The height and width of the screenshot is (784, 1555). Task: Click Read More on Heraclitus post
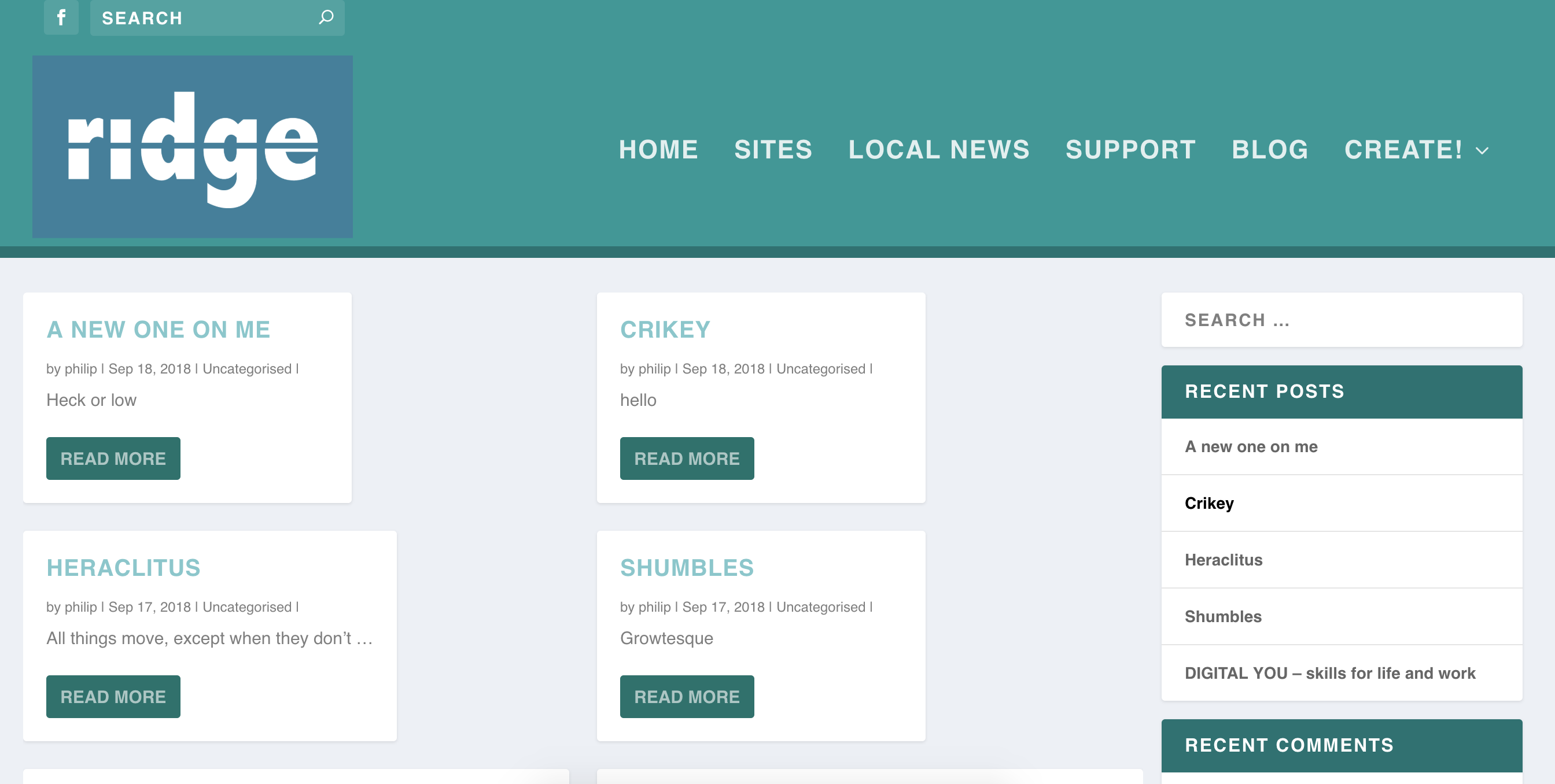click(113, 697)
